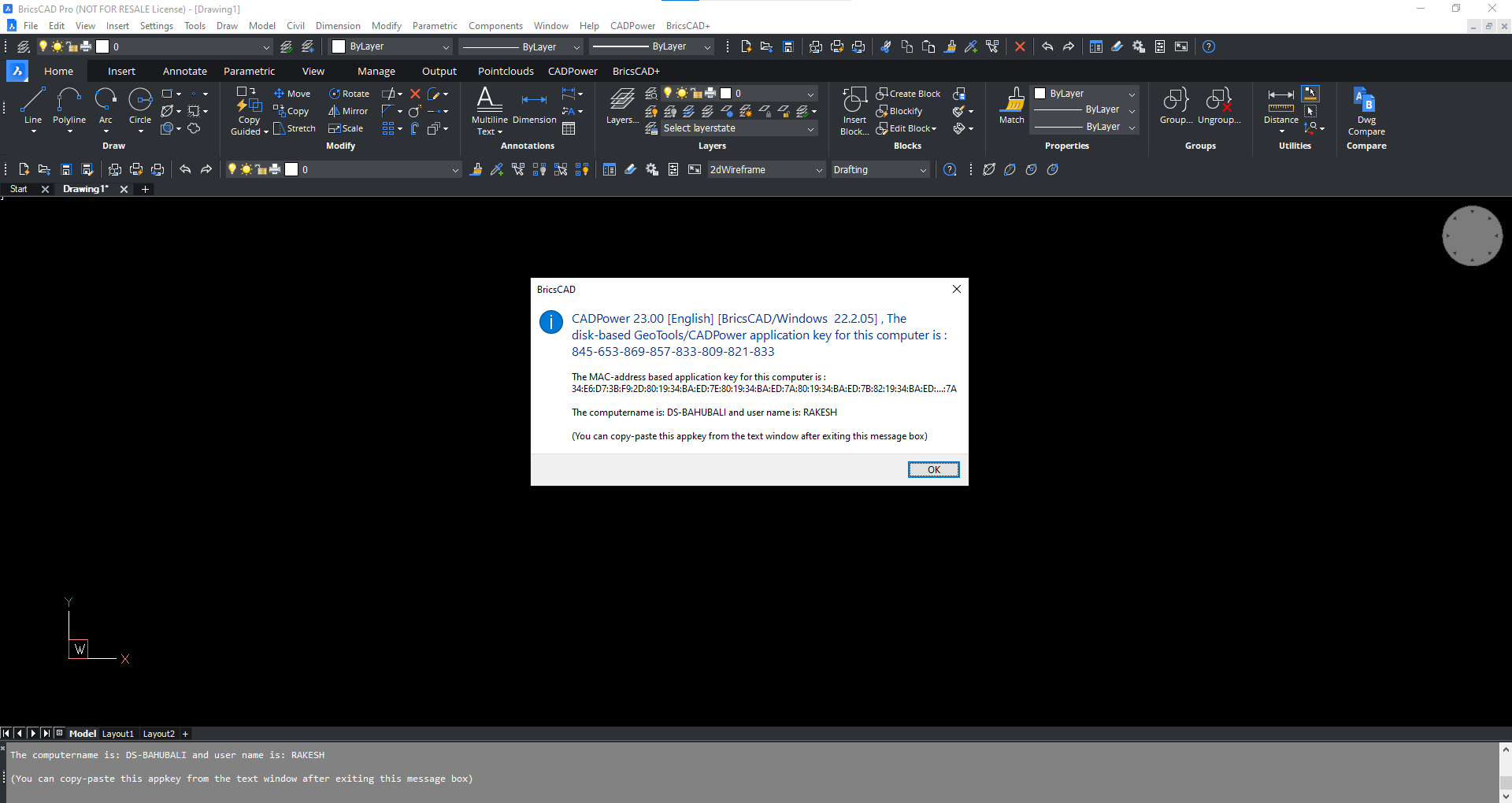
Task: Click the Undo arrow in top toolbar
Action: tap(1047, 46)
